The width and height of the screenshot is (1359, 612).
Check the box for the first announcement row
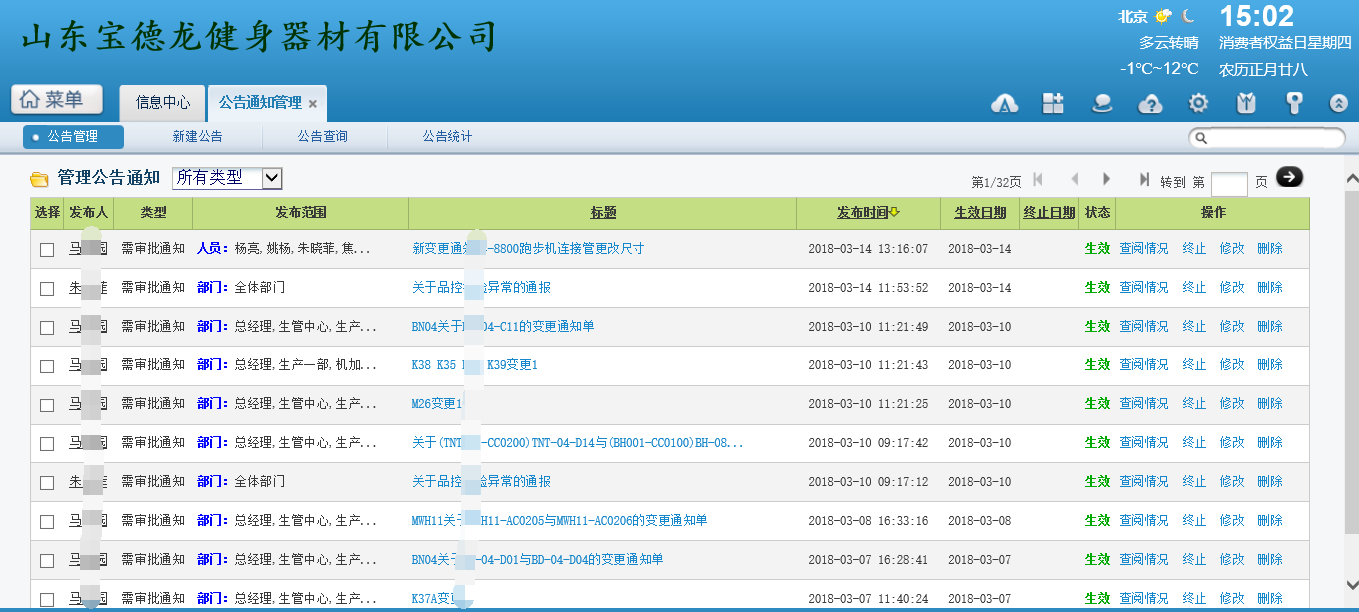click(47, 250)
